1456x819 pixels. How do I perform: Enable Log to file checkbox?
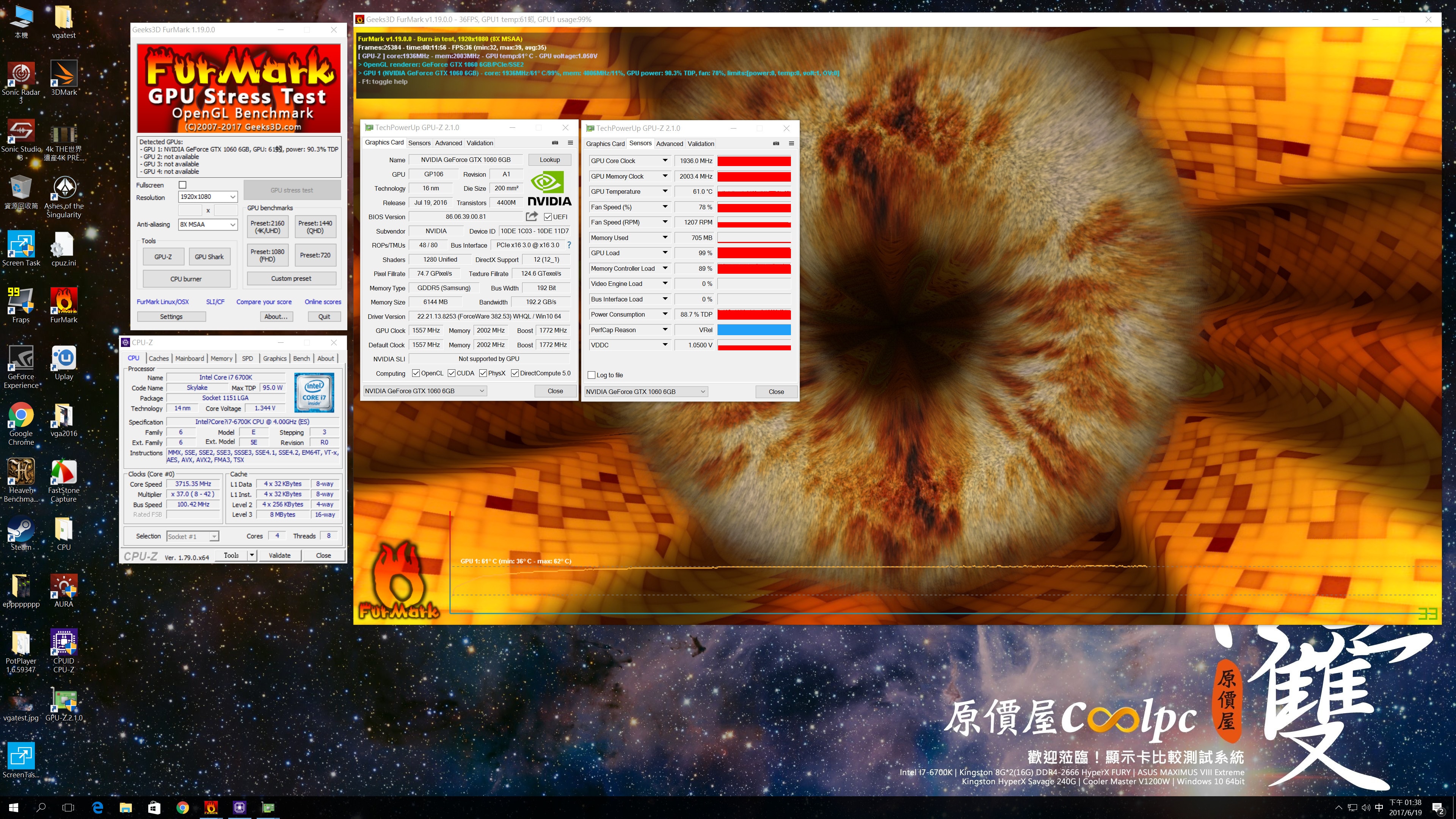[591, 375]
